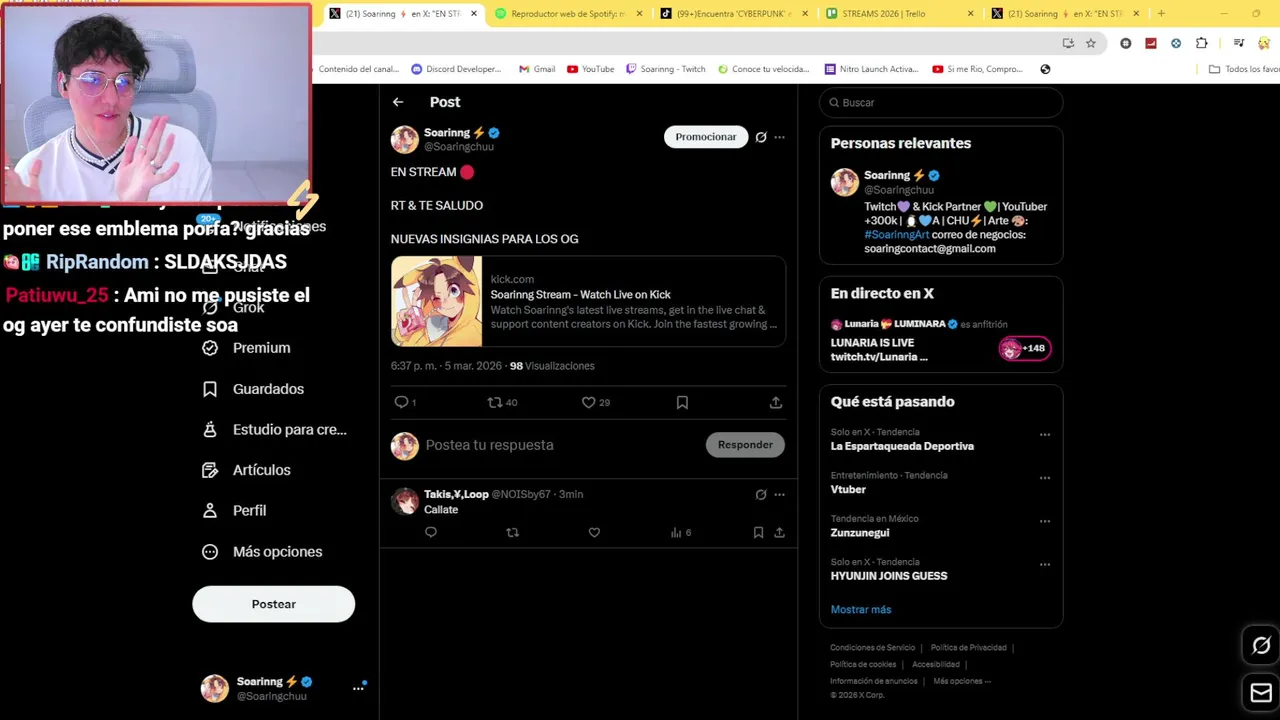This screenshot has width=1280, height=720.
Task: Open the floating Grok button
Action: pyautogui.click(x=1261, y=646)
